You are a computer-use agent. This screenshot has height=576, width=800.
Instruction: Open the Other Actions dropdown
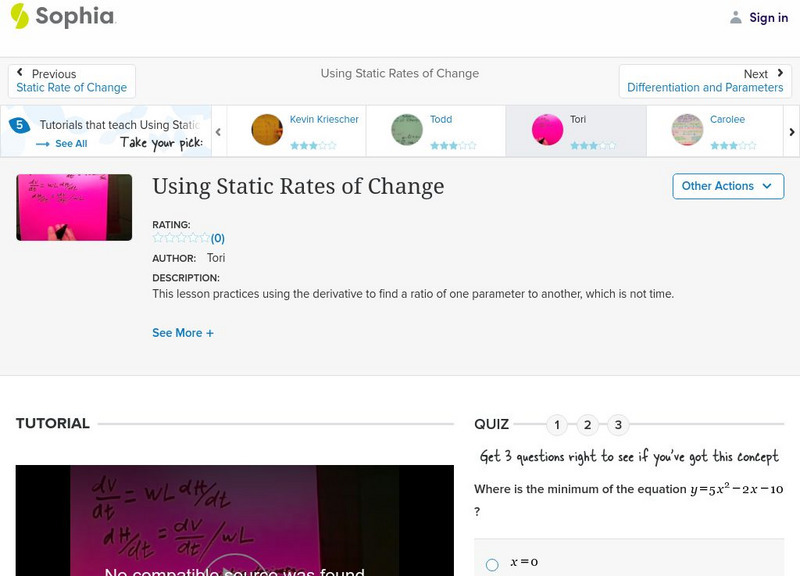(727, 186)
